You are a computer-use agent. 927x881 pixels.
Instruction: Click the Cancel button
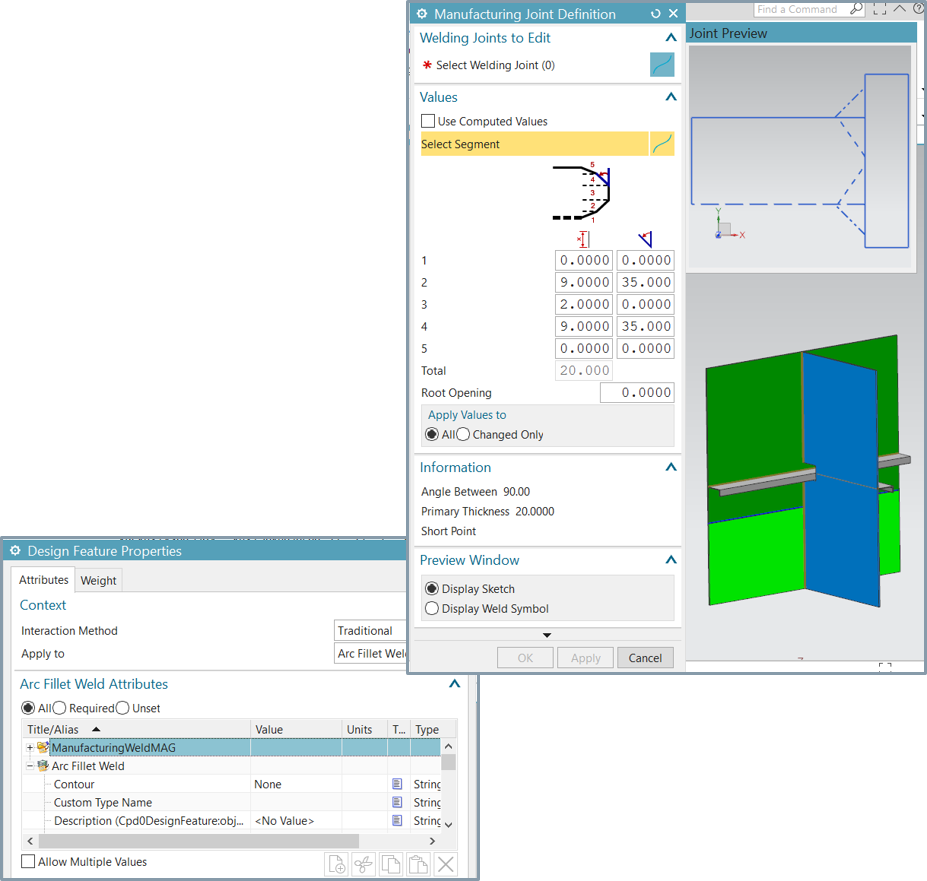pos(645,658)
